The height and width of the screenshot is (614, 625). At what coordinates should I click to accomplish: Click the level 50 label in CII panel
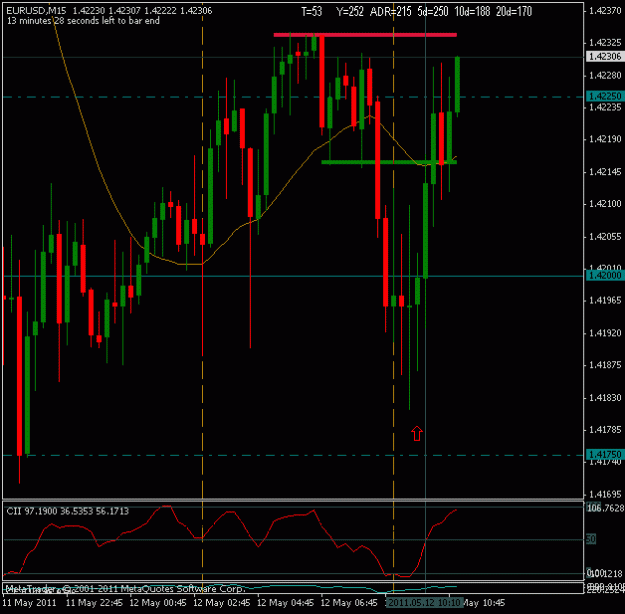(591, 539)
